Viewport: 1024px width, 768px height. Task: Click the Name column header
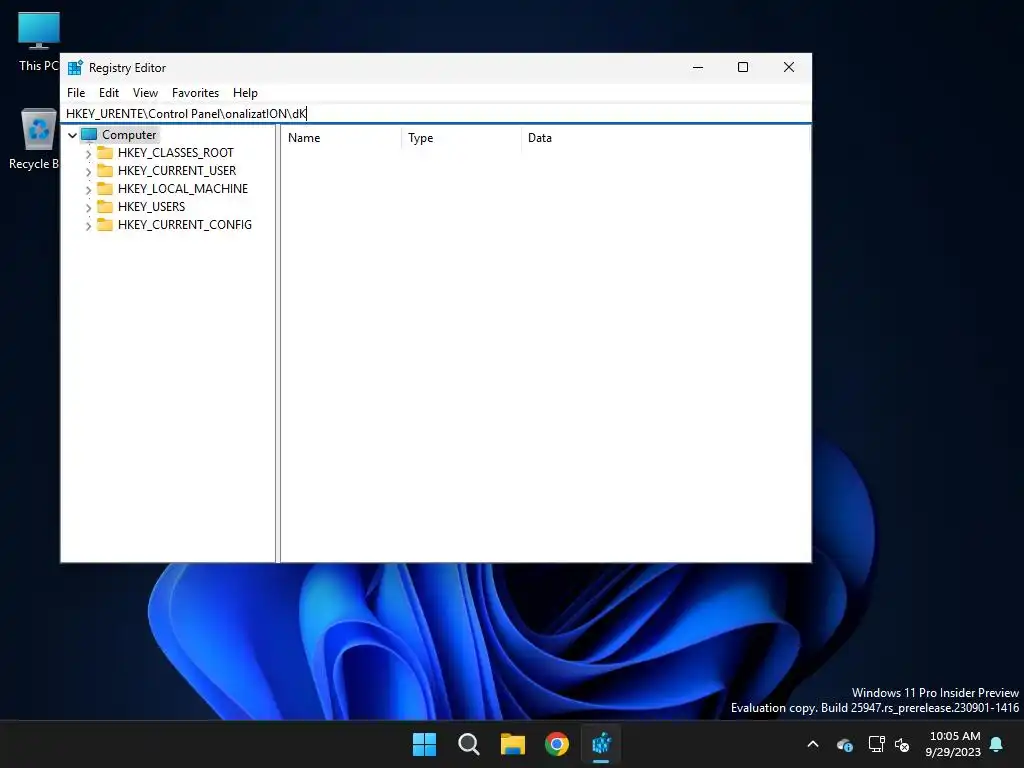coord(341,138)
